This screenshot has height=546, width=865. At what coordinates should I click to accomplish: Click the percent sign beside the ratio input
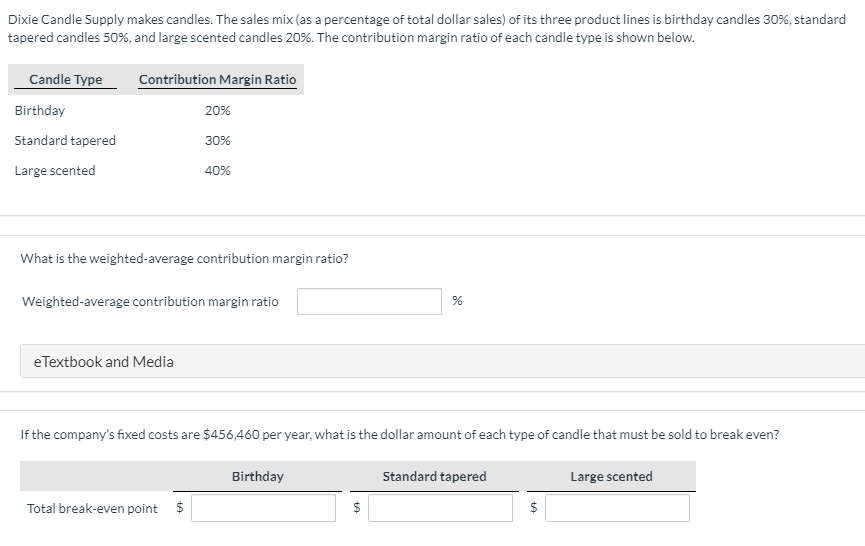coord(457,301)
